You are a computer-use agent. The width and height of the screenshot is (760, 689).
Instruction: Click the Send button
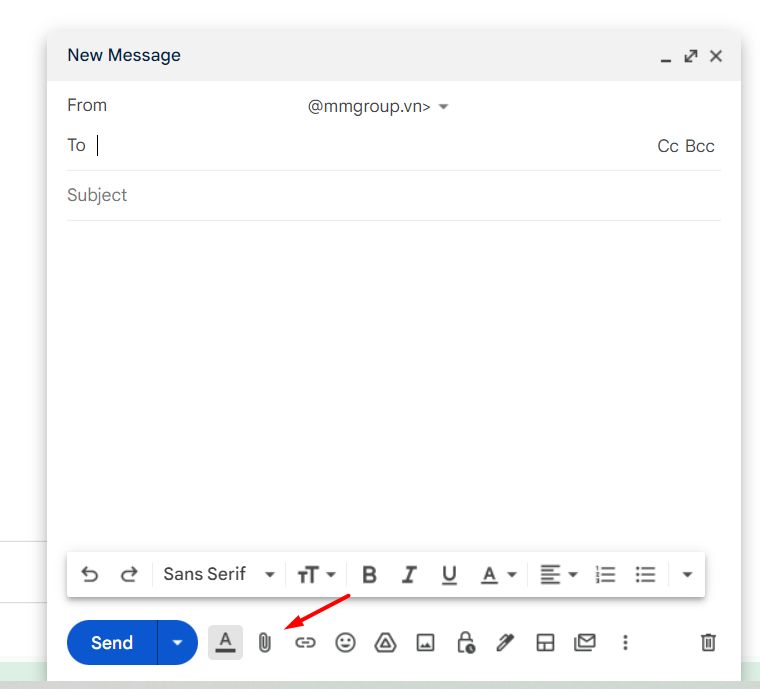click(112, 642)
